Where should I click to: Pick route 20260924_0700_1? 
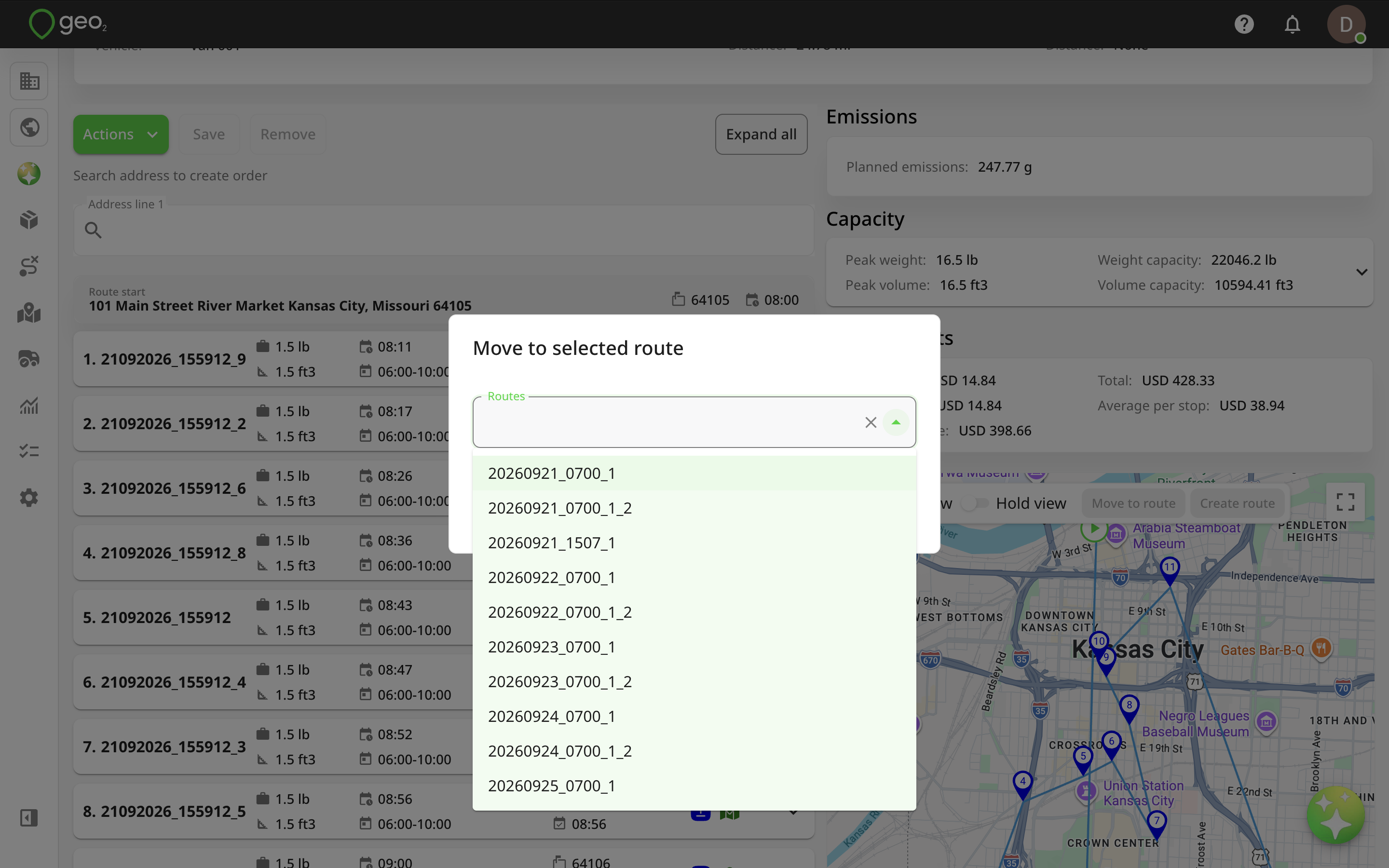click(x=694, y=717)
